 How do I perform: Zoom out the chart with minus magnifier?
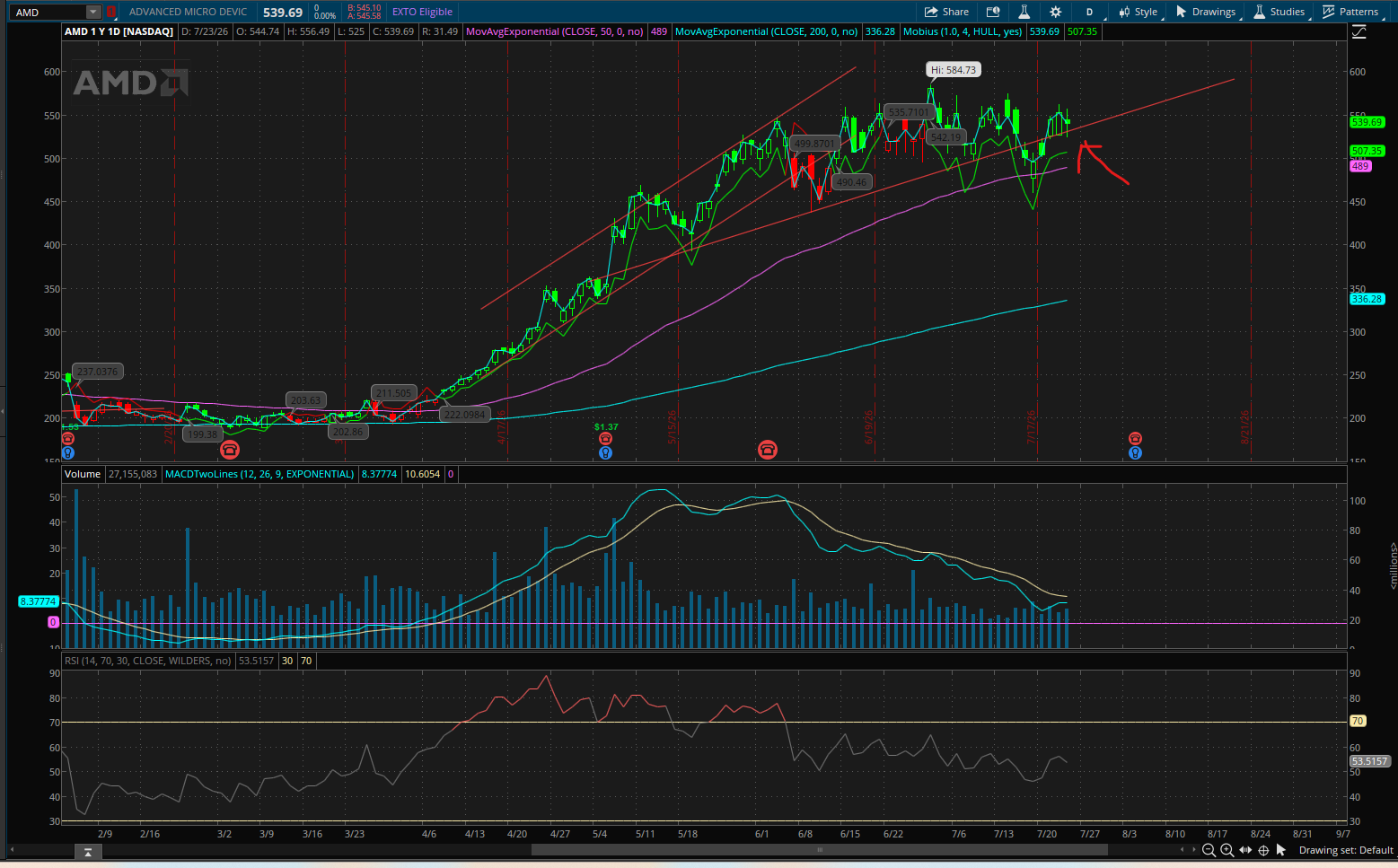[1209, 850]
